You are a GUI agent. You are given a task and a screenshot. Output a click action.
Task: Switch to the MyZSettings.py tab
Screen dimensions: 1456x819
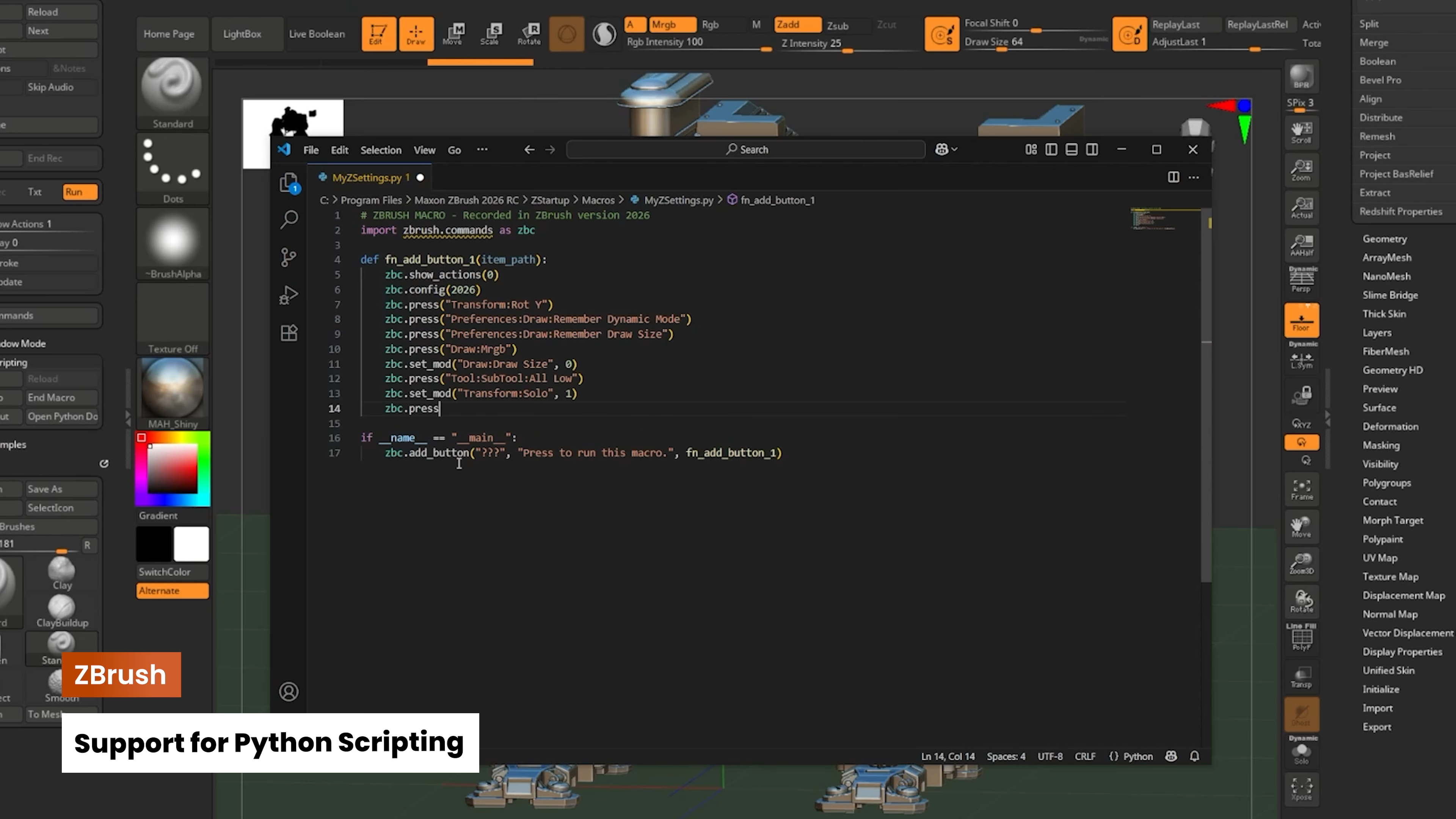click(x=367, y=177)
